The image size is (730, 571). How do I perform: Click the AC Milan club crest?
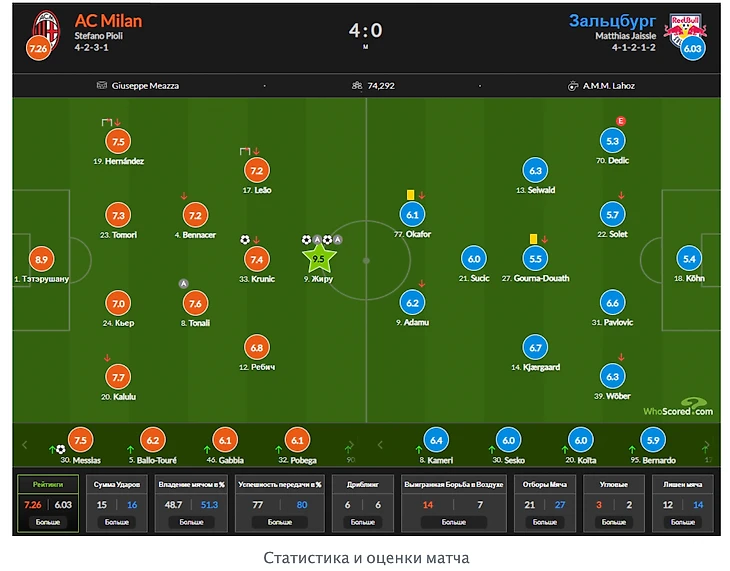(42, 24)
